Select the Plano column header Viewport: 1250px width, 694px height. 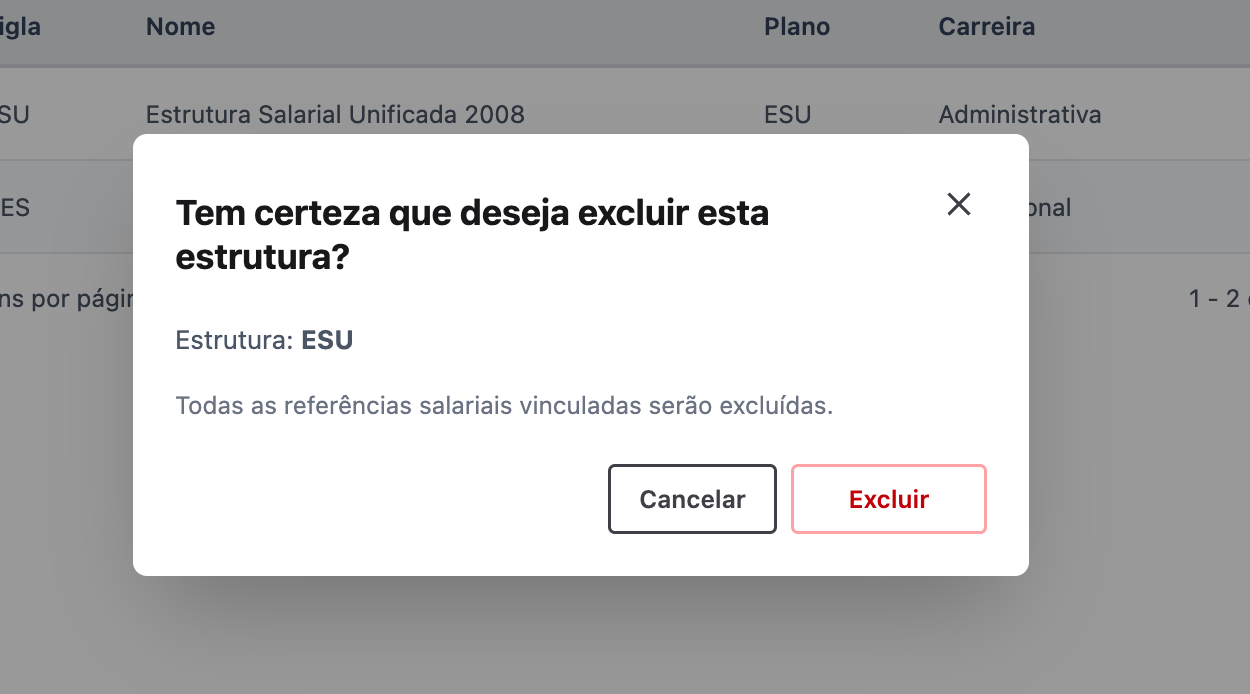click(797, 26)
